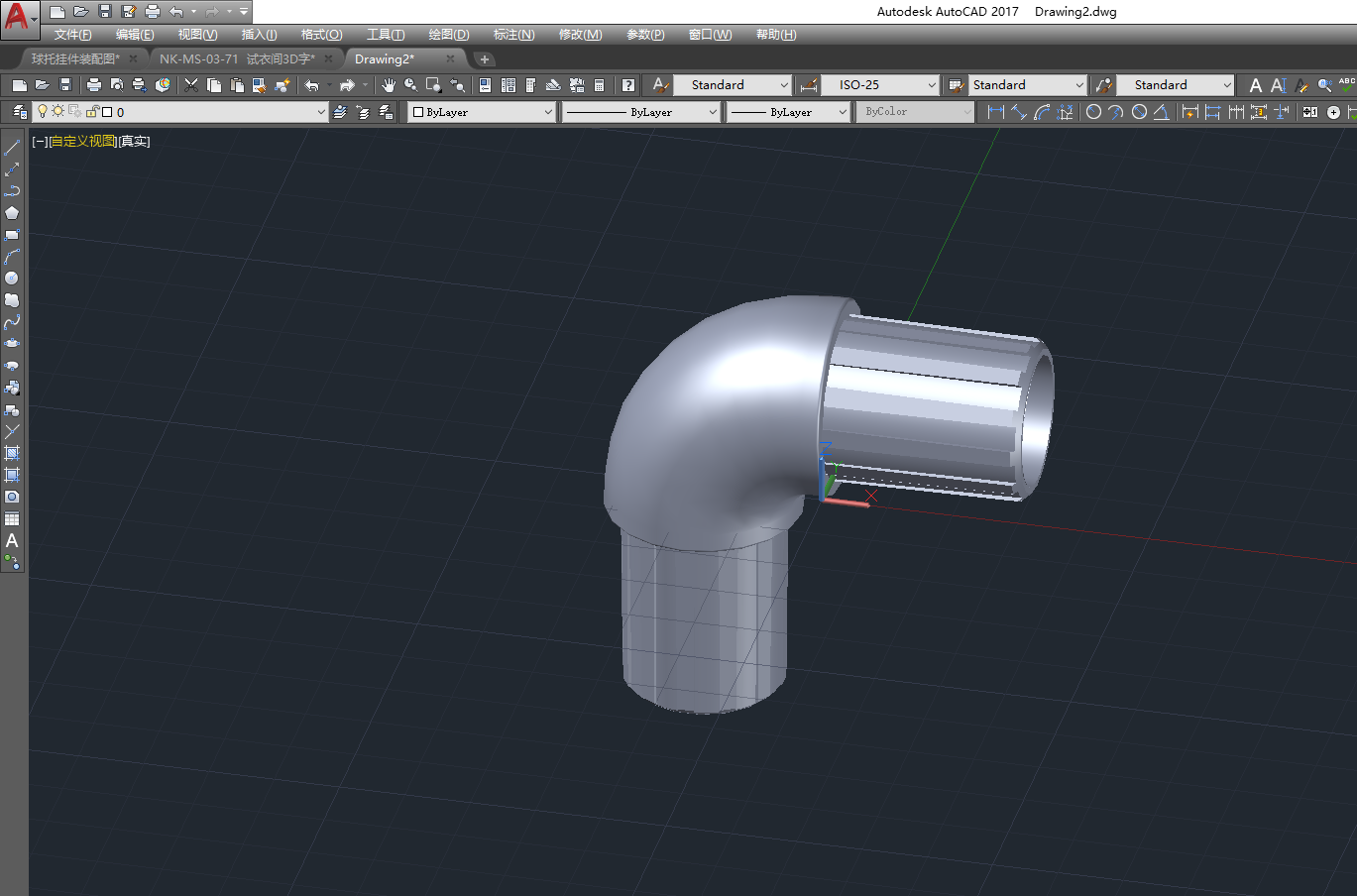Select the Gradient fill tool
The image size is (1357, 896).
(x=12, y=475)
